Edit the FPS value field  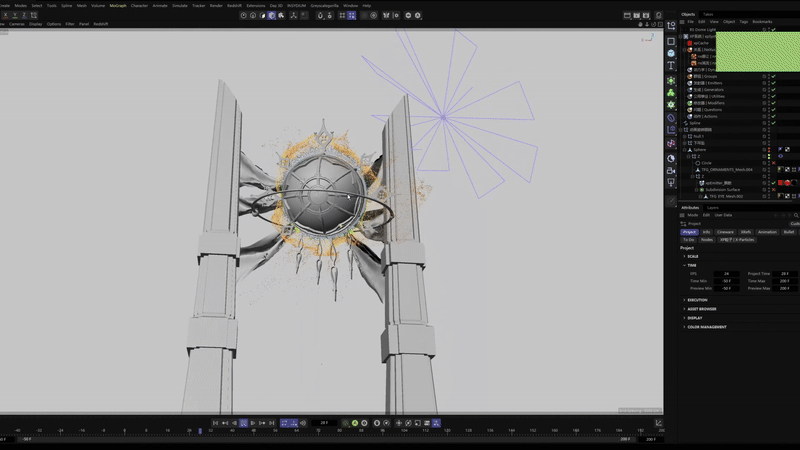click(727, 274)
